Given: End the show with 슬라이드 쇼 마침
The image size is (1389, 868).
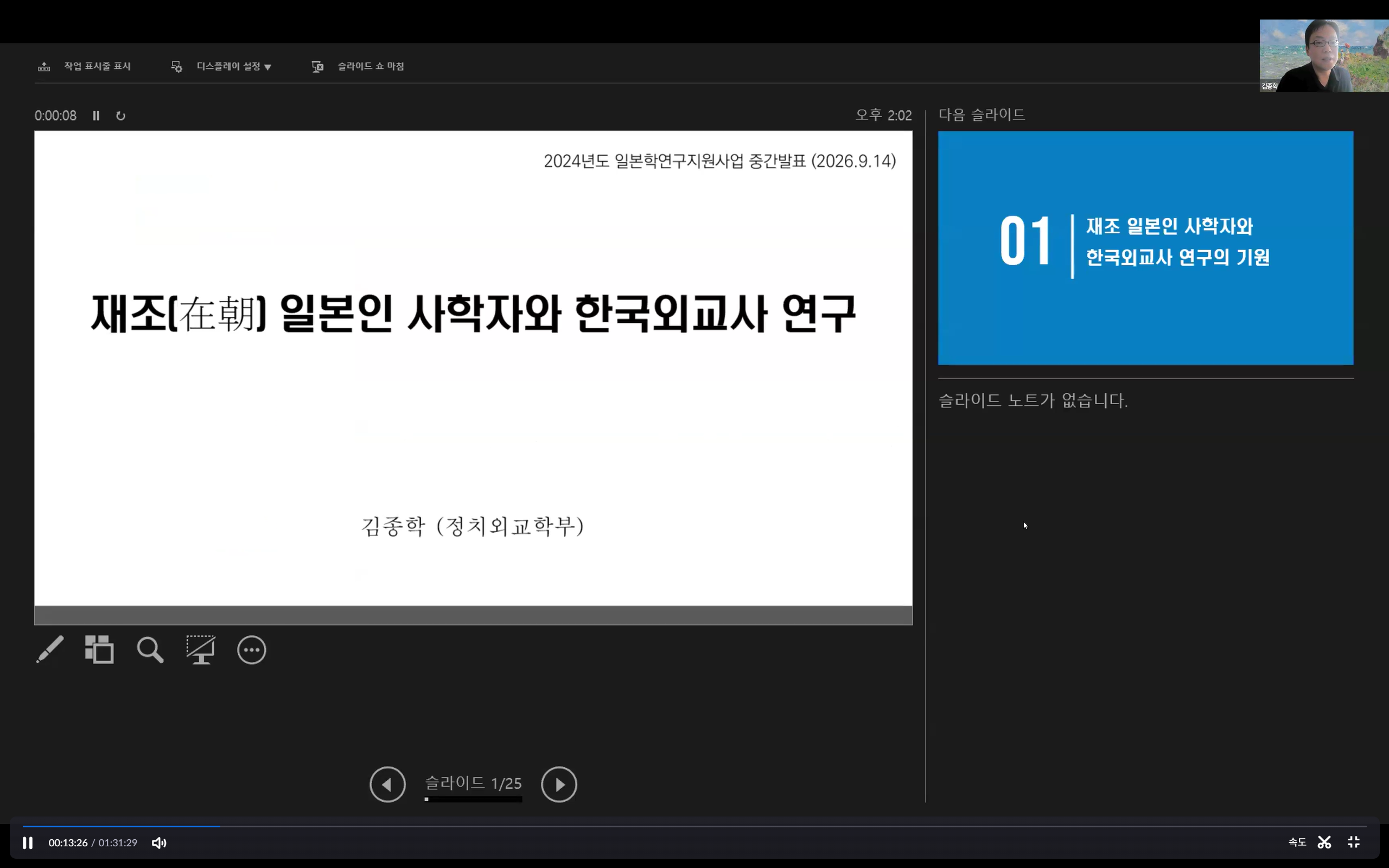Looking at the screenshot, I should pyautogui.click(x=358, y=67).
